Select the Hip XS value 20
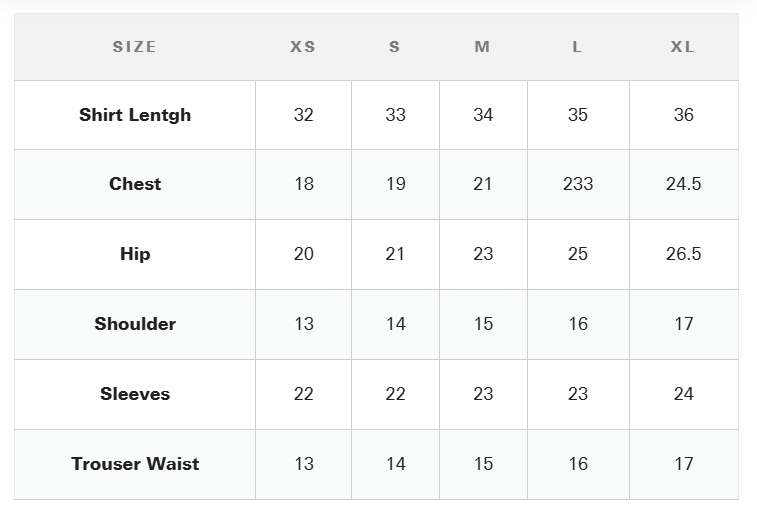 [304, 254]
